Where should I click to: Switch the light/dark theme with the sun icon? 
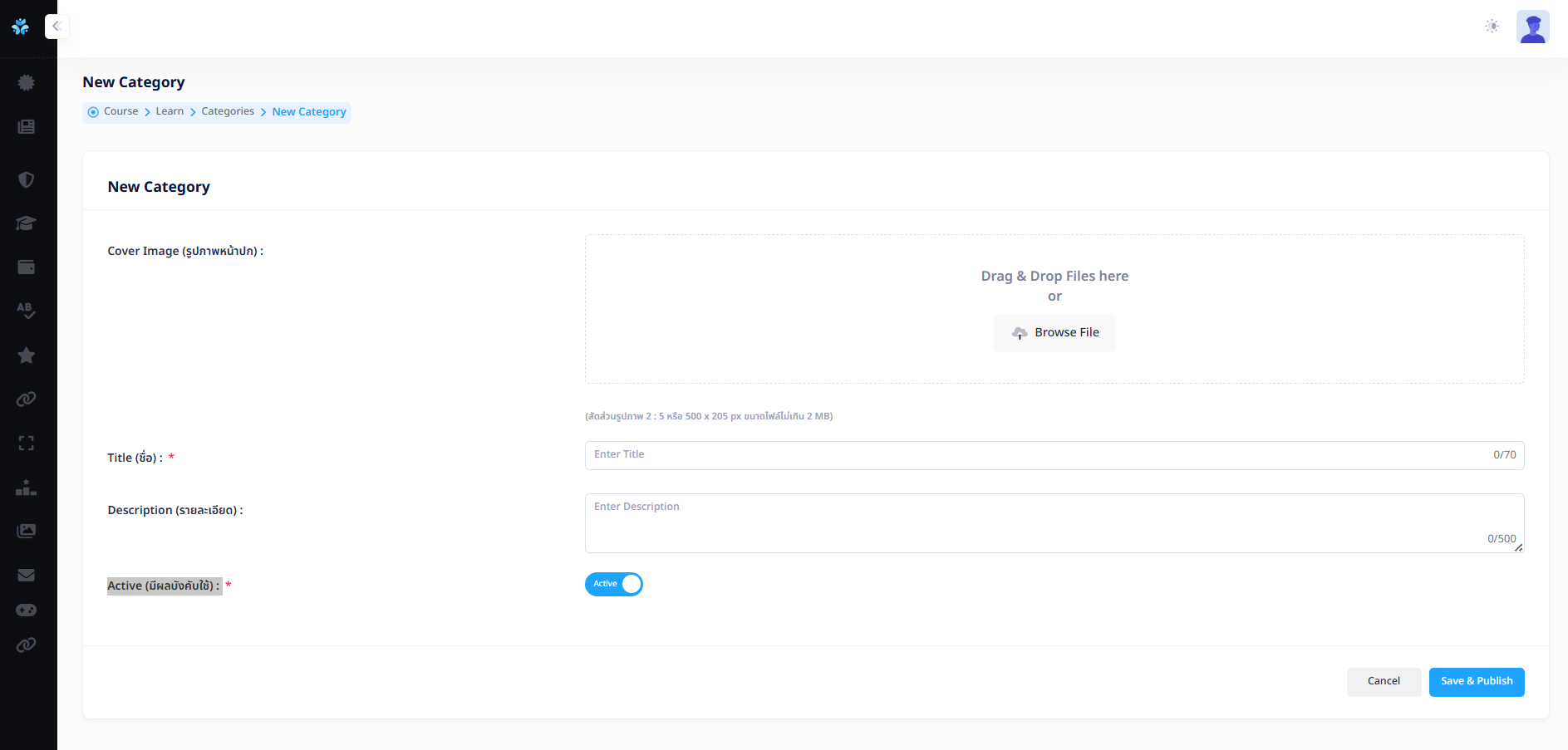point(1492,27)
